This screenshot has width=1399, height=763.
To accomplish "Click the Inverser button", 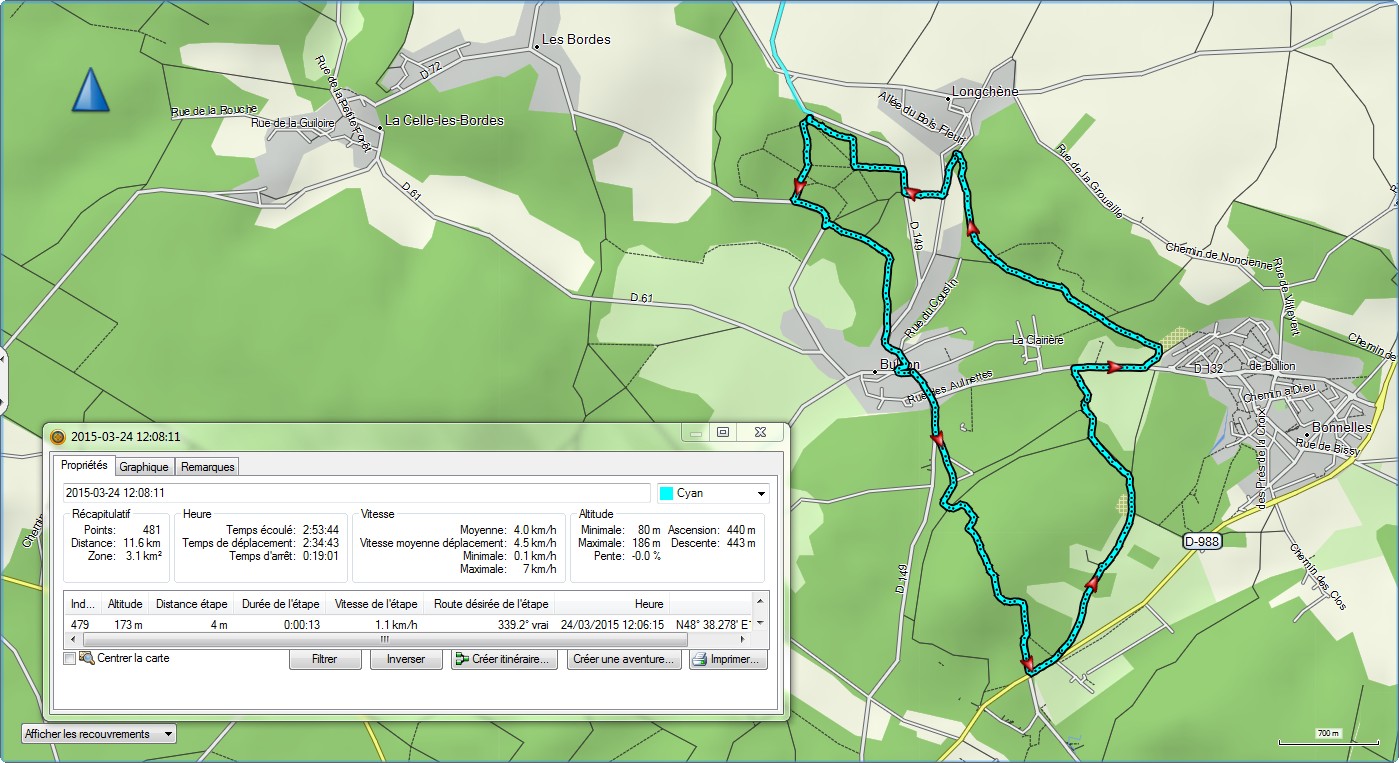I will 406,660.
